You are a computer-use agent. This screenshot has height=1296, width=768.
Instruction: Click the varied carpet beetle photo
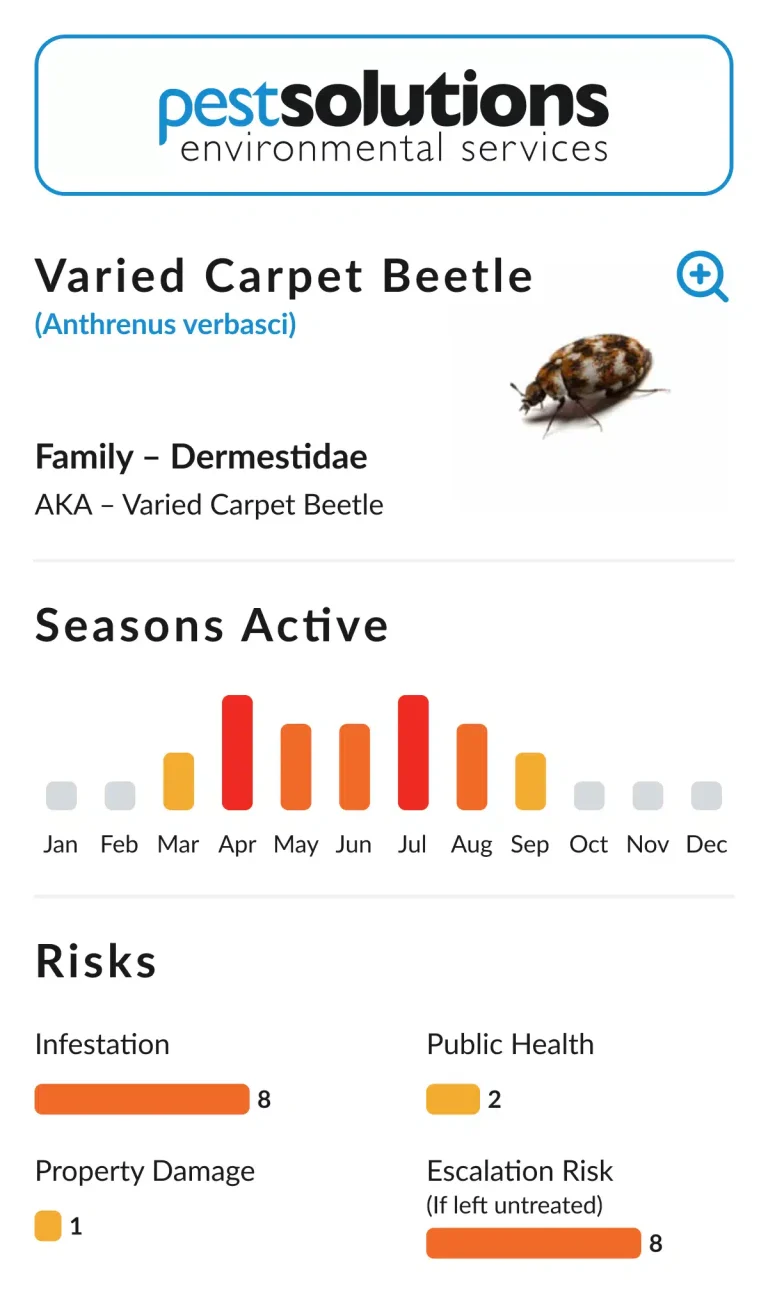pyautogui.click(x=589, y=387)
